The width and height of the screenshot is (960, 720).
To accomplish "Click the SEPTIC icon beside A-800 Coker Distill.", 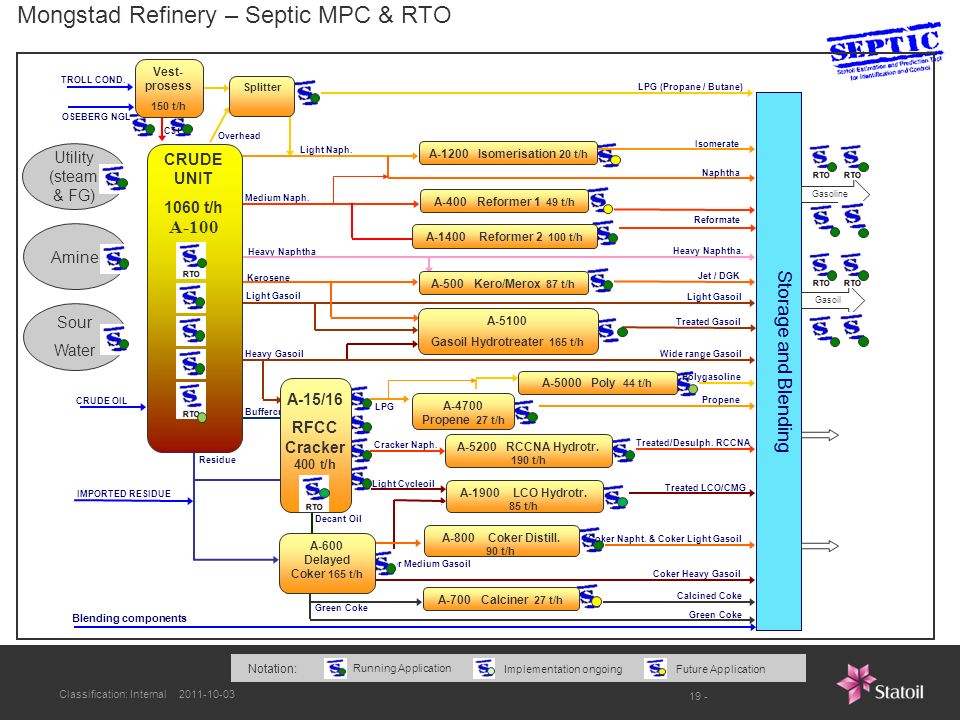I will tap(591, 539).
